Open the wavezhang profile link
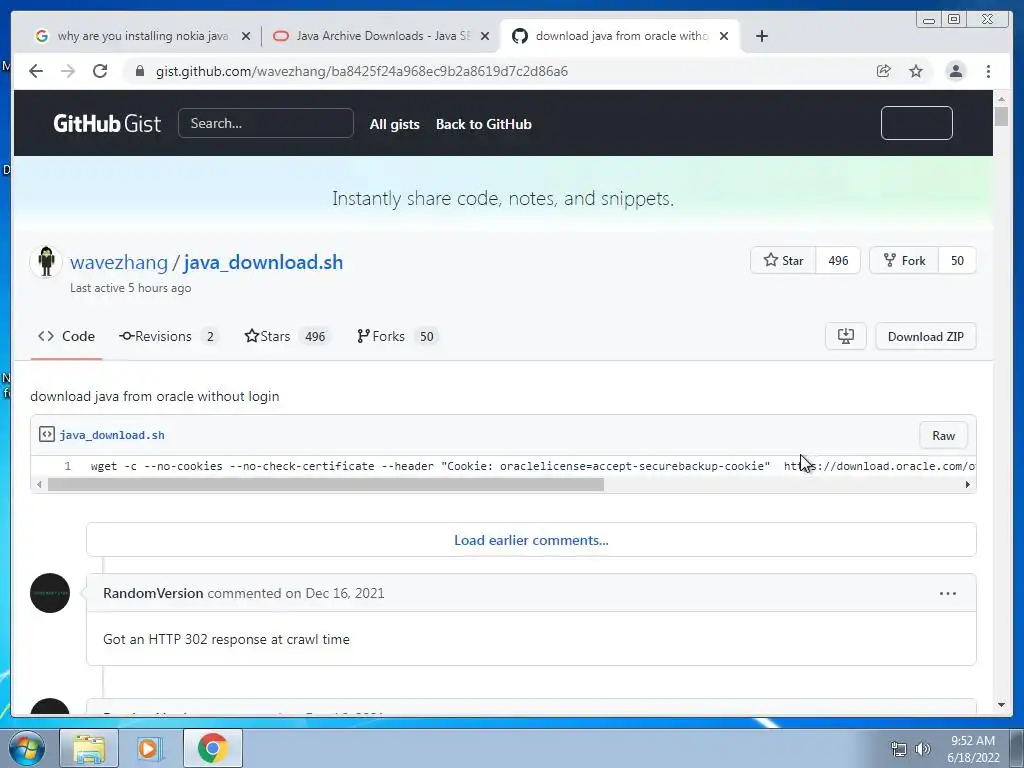 (119, 263)
